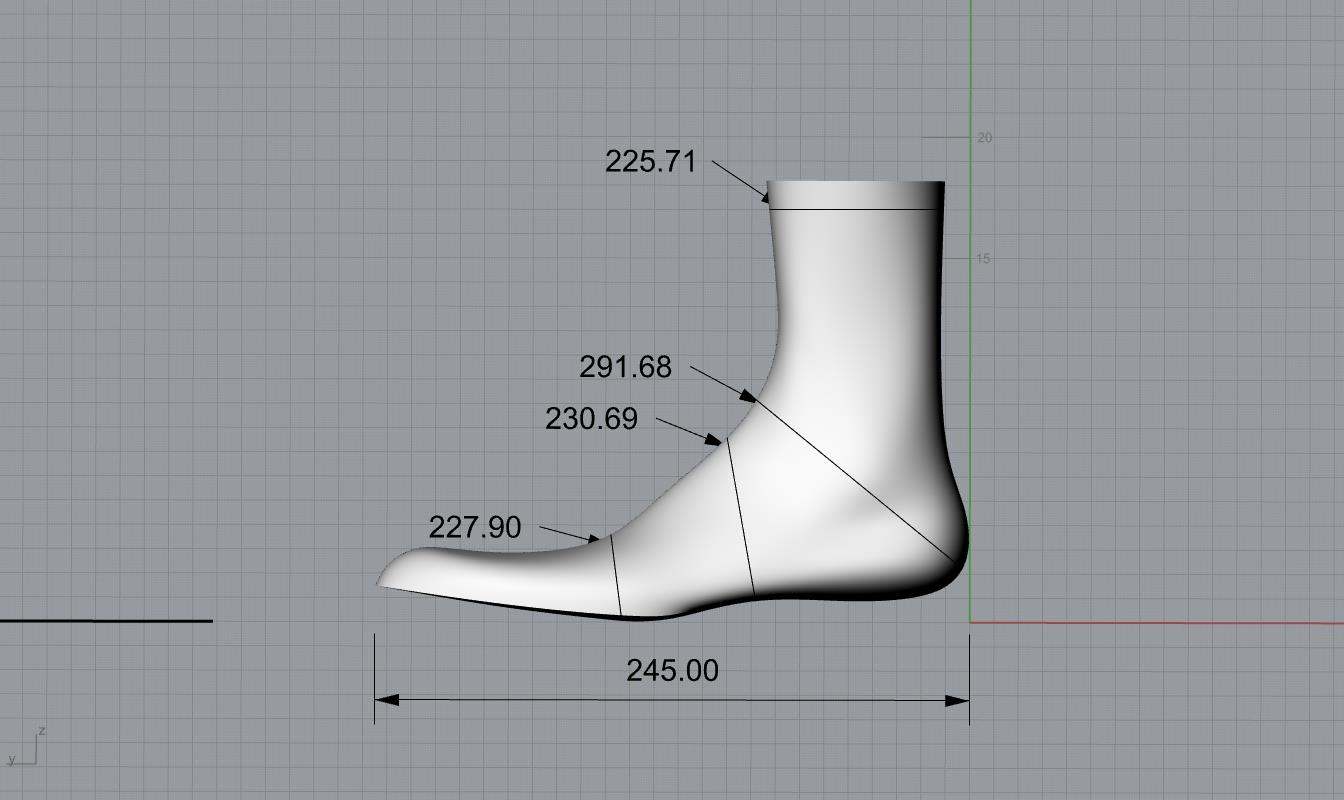This screenshot has height=800, width=1344.
Task: Click the grid axis label 15
Action: [x=984, y=259]
